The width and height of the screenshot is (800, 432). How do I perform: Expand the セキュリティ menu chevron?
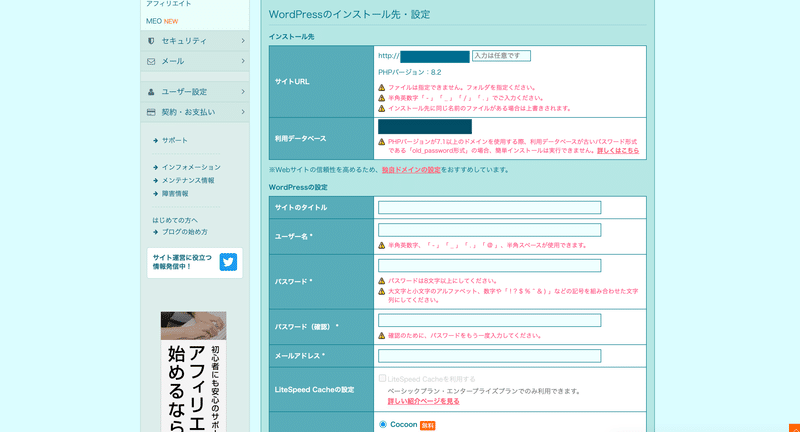click(x=243, y=41)
